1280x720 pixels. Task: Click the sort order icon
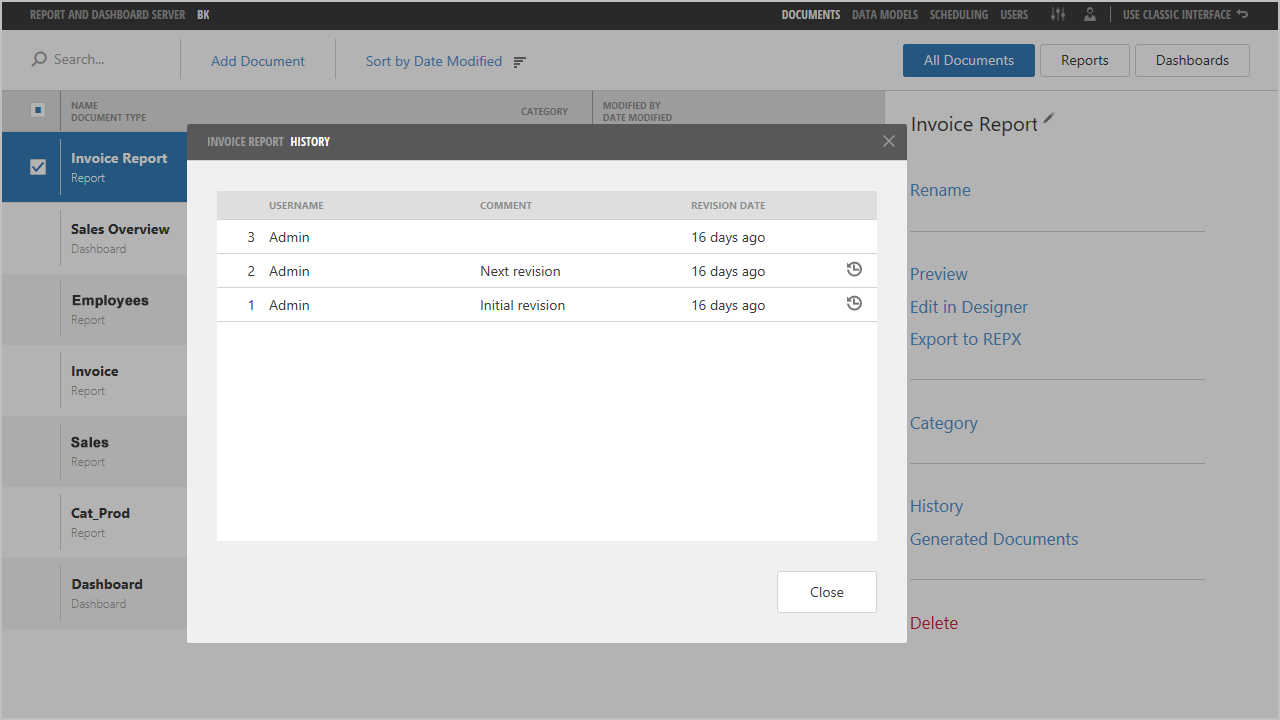point(520,62)
